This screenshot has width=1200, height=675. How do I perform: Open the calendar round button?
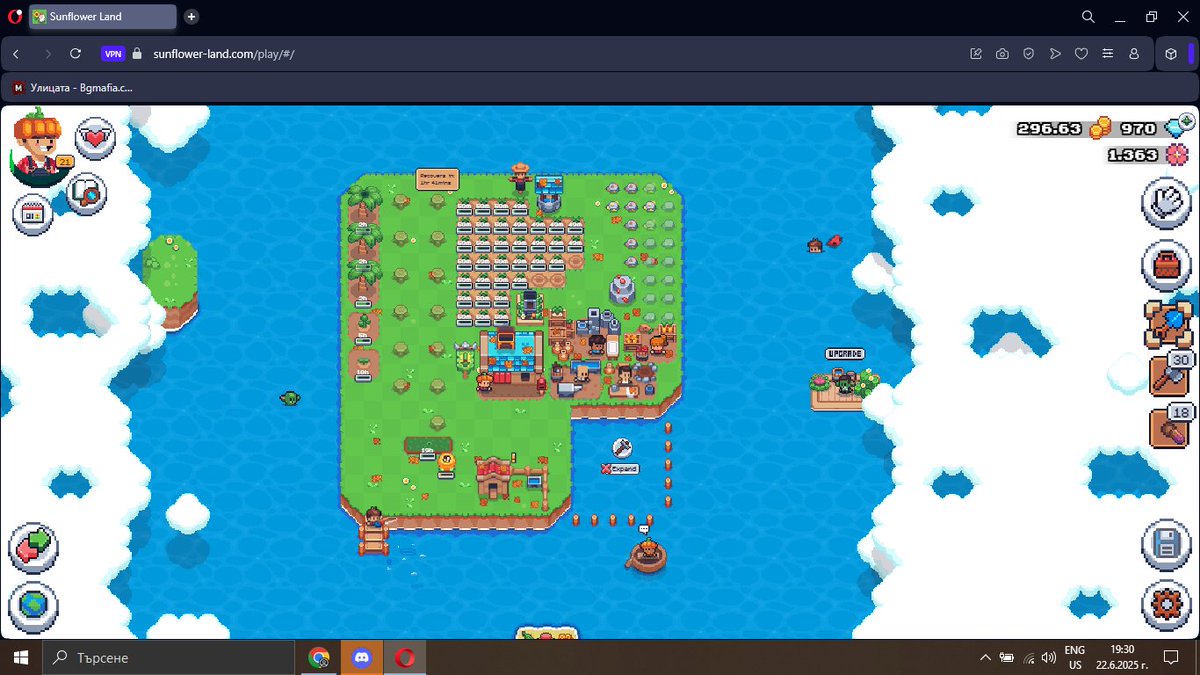pos(33,214)
